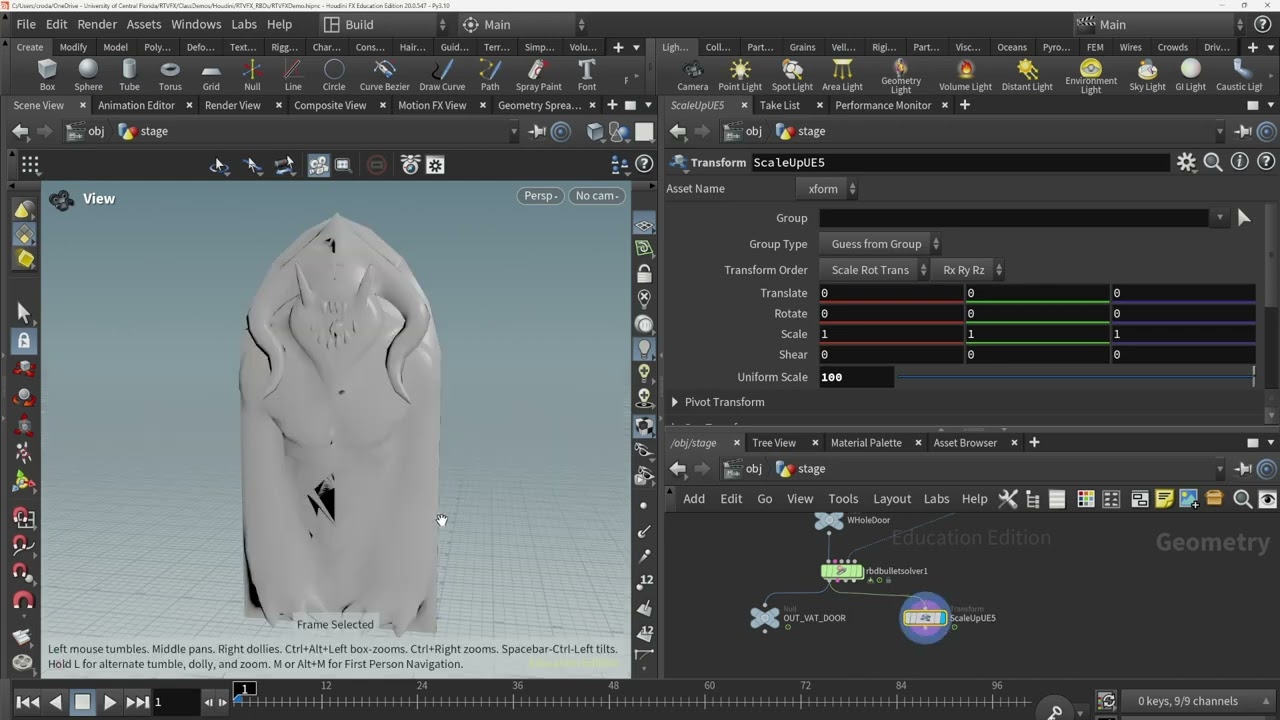Screen dimensions: 1280x720
Task: Select the Spray Paint tool
Action: (x=538, y=74)
